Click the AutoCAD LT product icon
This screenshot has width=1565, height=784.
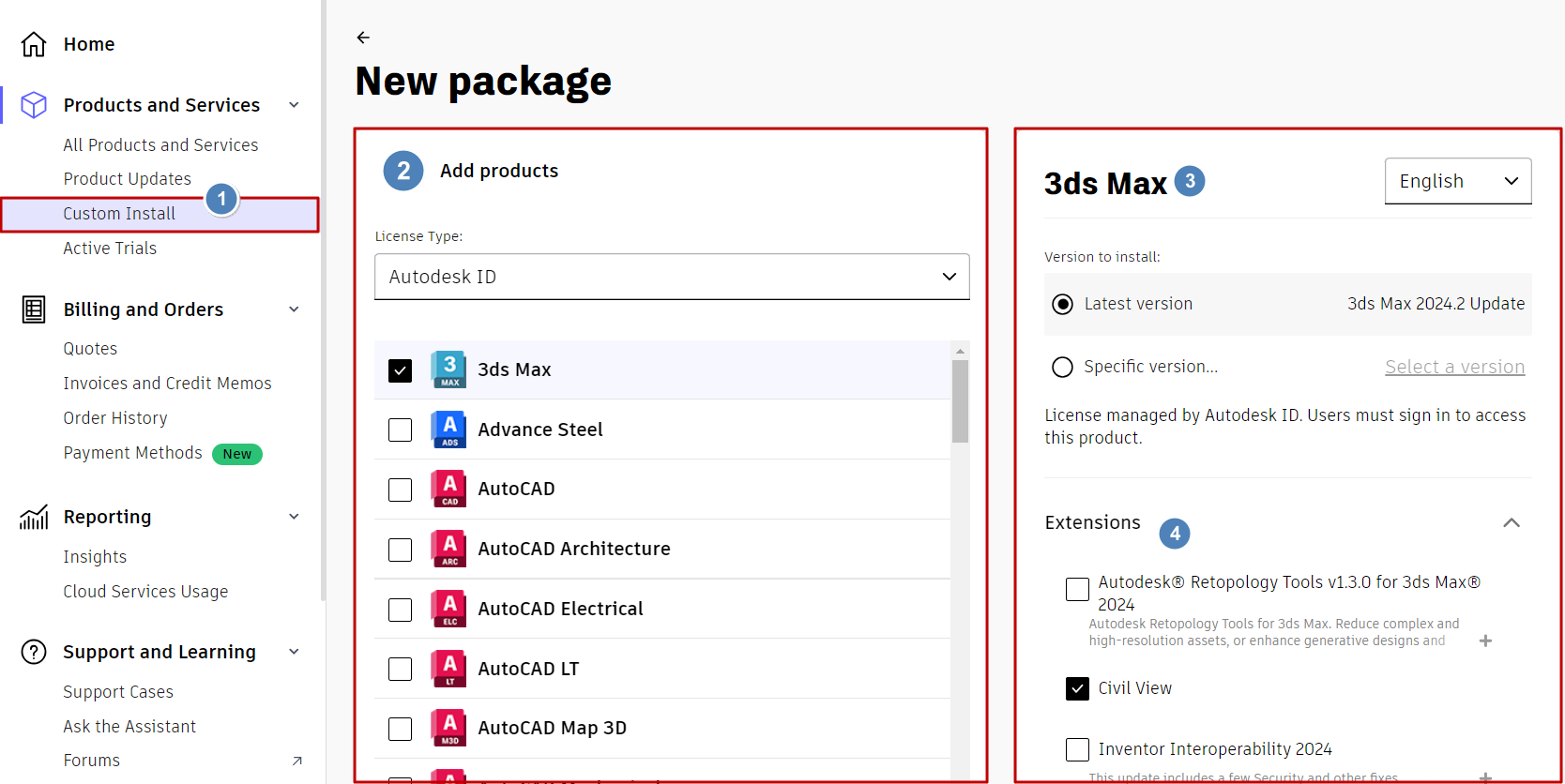pos(449,669)
